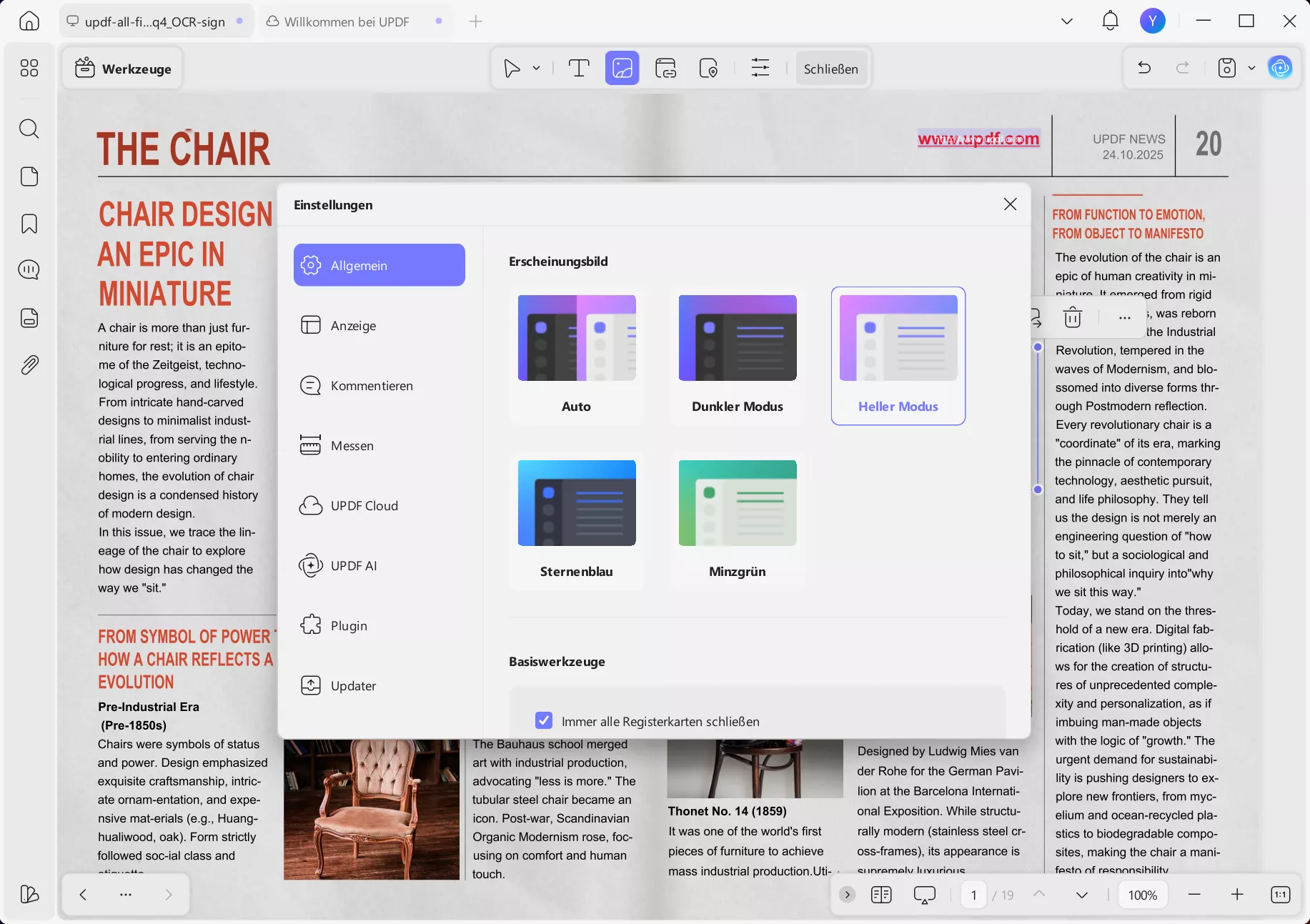Choose the Heller Modus theme
The width and height of the screenshot is (1310, 924).
tap(898, 356)
